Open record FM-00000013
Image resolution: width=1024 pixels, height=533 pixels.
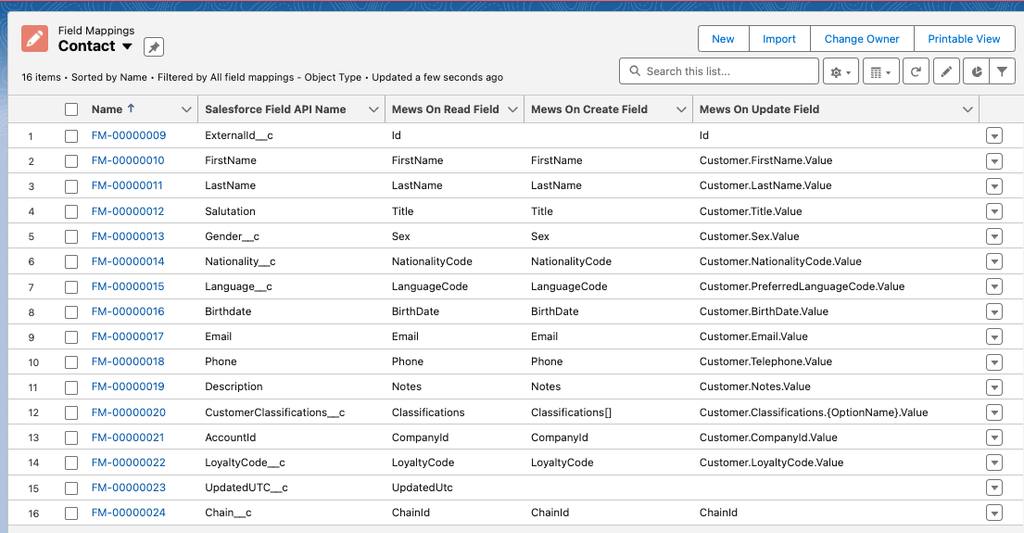coord(128,236)
